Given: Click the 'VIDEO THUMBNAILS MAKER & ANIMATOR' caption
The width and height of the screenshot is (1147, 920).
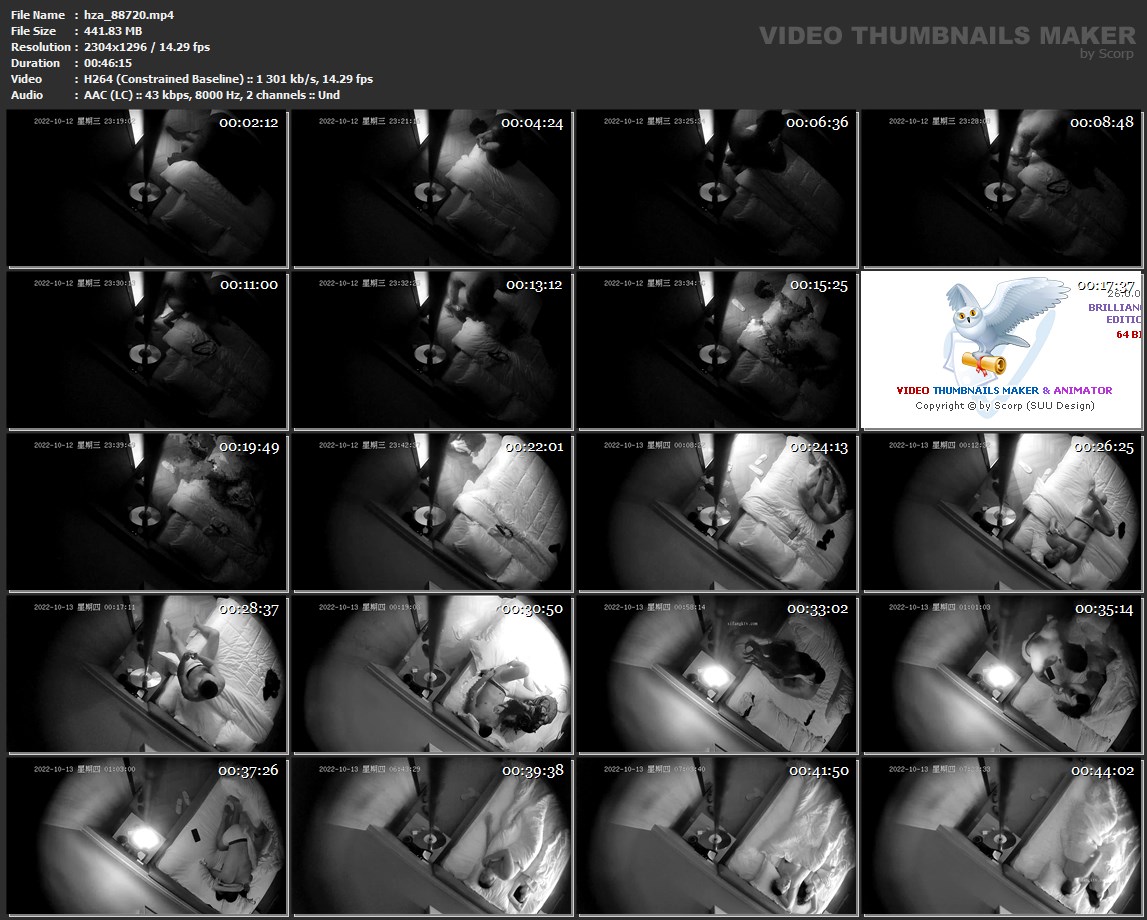Looking at the screenshot, I should pyautogui.click(x=1004, y=391).
